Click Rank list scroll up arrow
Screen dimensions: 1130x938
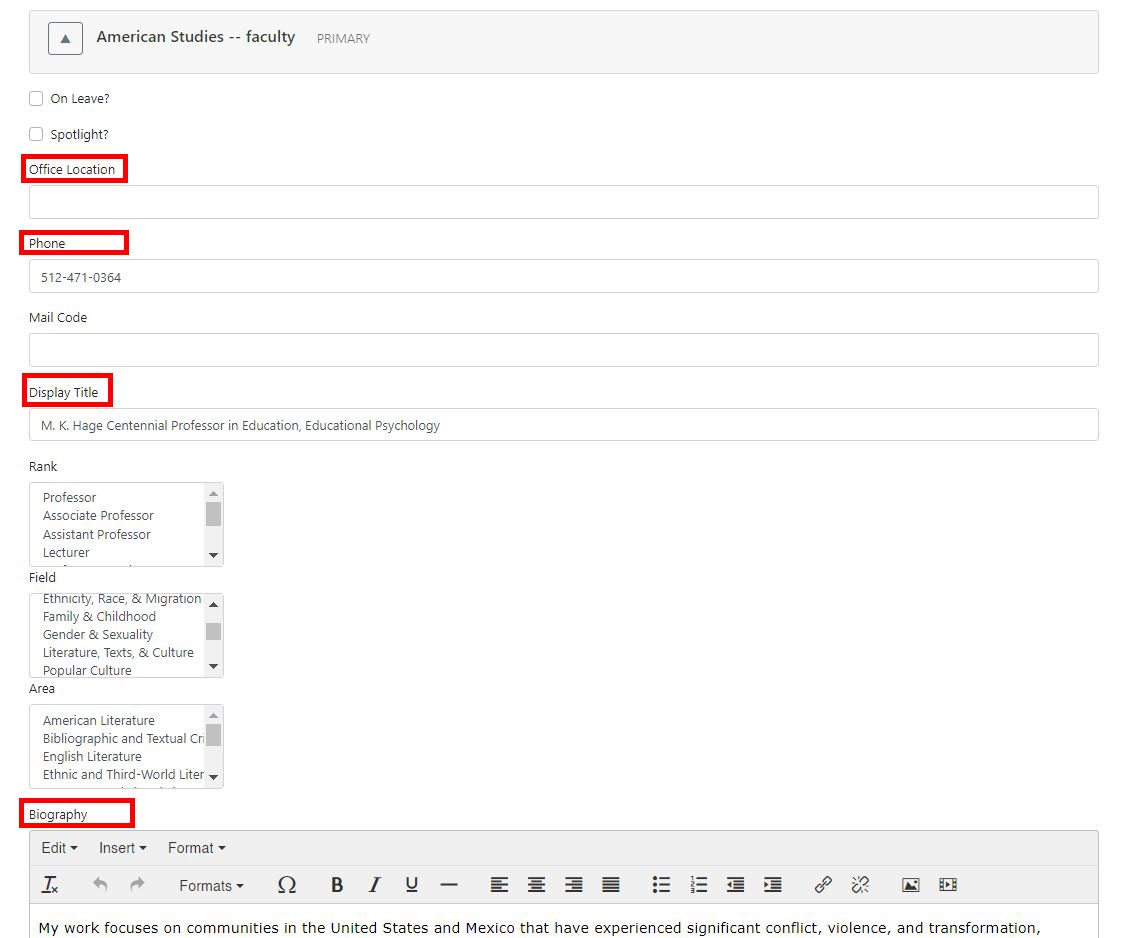coord(213,493)
